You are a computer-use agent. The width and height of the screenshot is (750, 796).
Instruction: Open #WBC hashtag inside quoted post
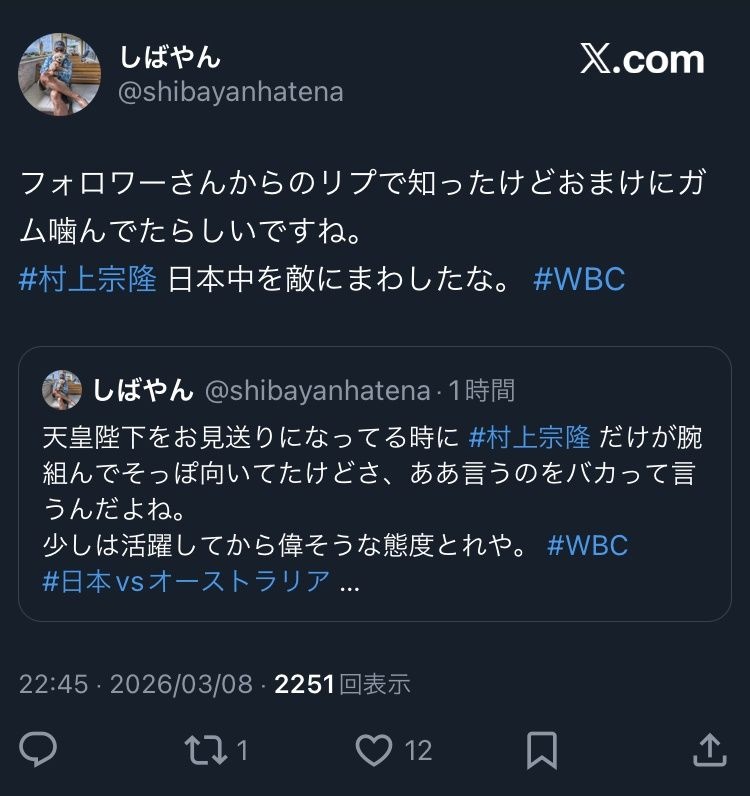pos(588,546)
